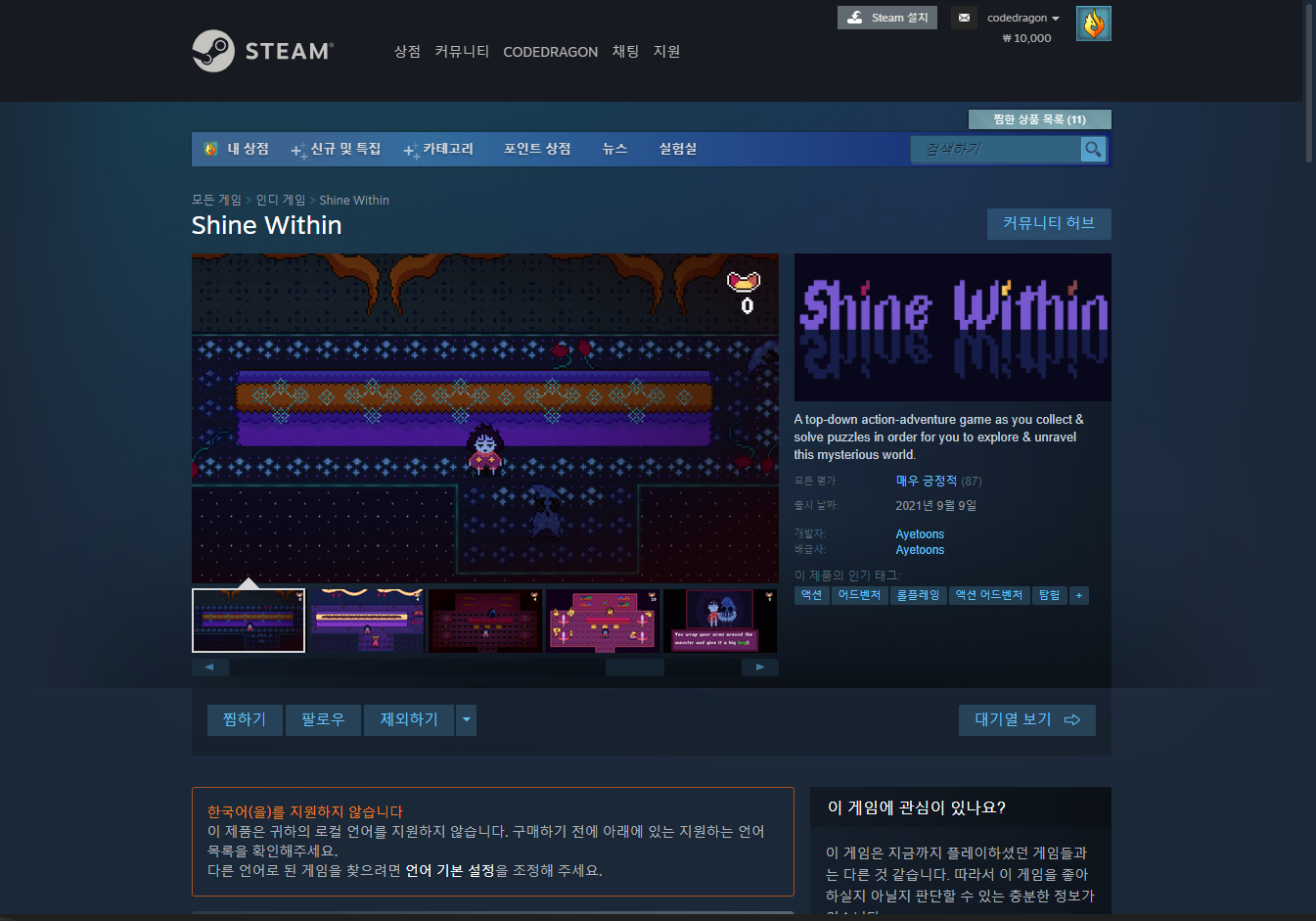
Task: Click 대기열 보기 queue button
Action: click(x=1027, y=720)
